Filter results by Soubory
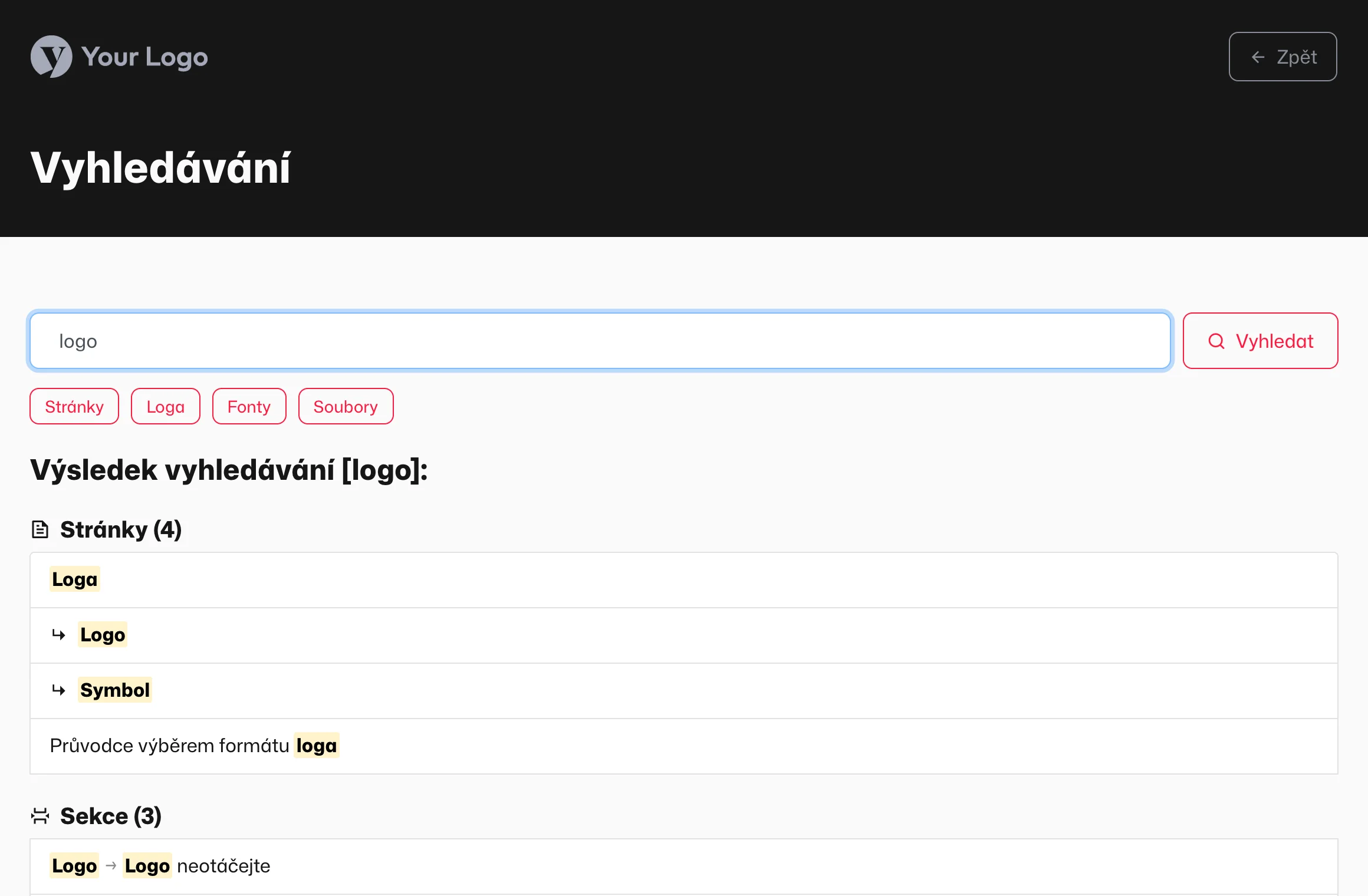Viewport: 1368px width, 896px height. click(346, 406)
